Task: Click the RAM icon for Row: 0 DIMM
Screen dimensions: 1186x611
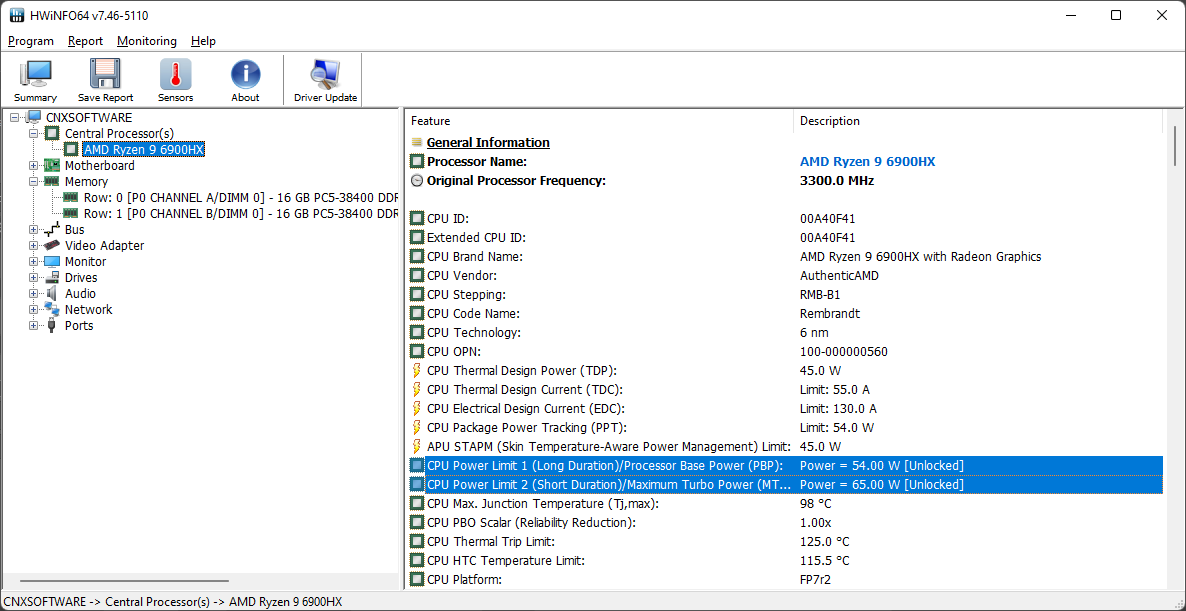Action: pos(72,197)
